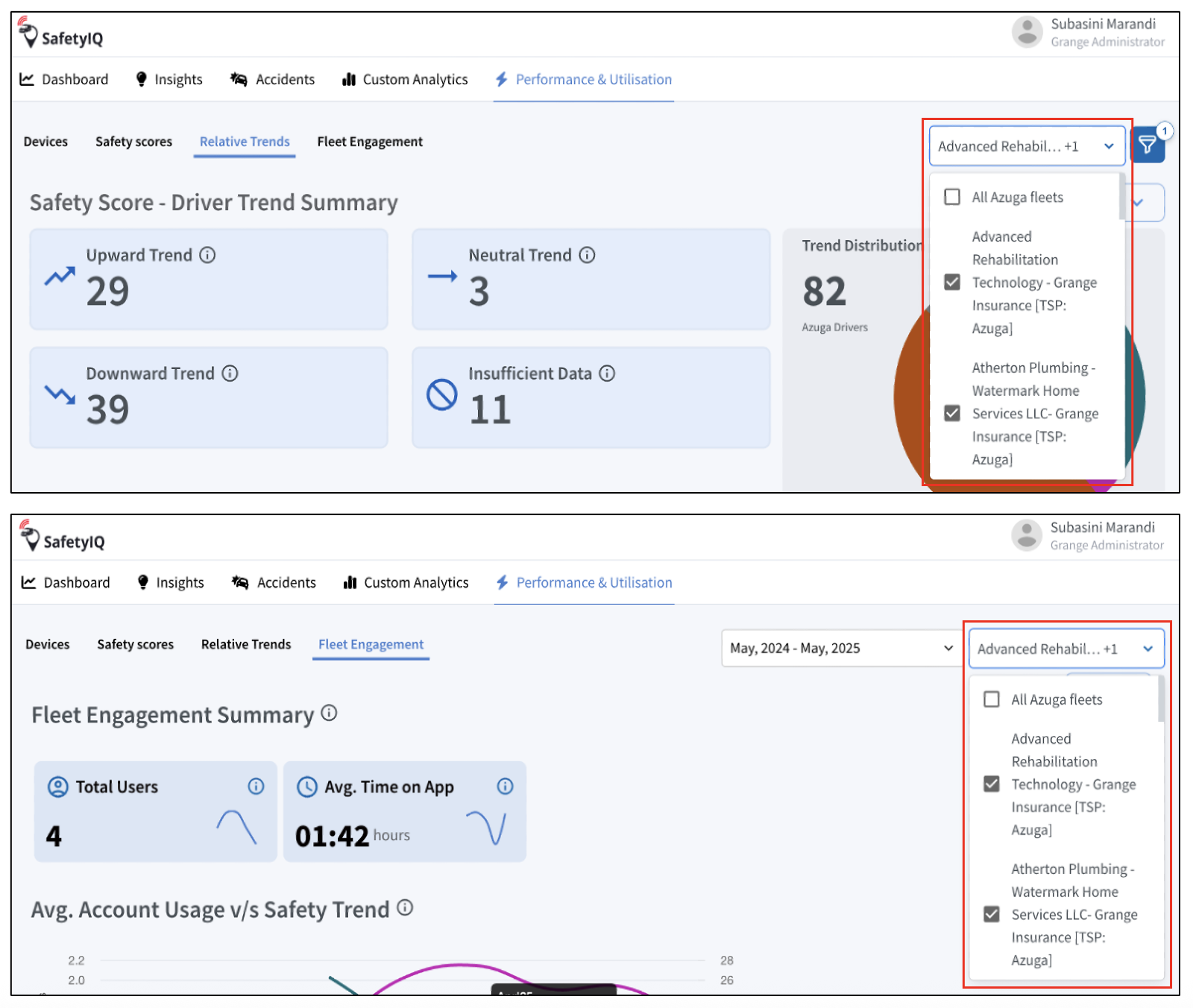Click info icon beside Avg. Account Usage v/s Safety Trend
Screen dimensions: 1193x1008
pos(405,907)
